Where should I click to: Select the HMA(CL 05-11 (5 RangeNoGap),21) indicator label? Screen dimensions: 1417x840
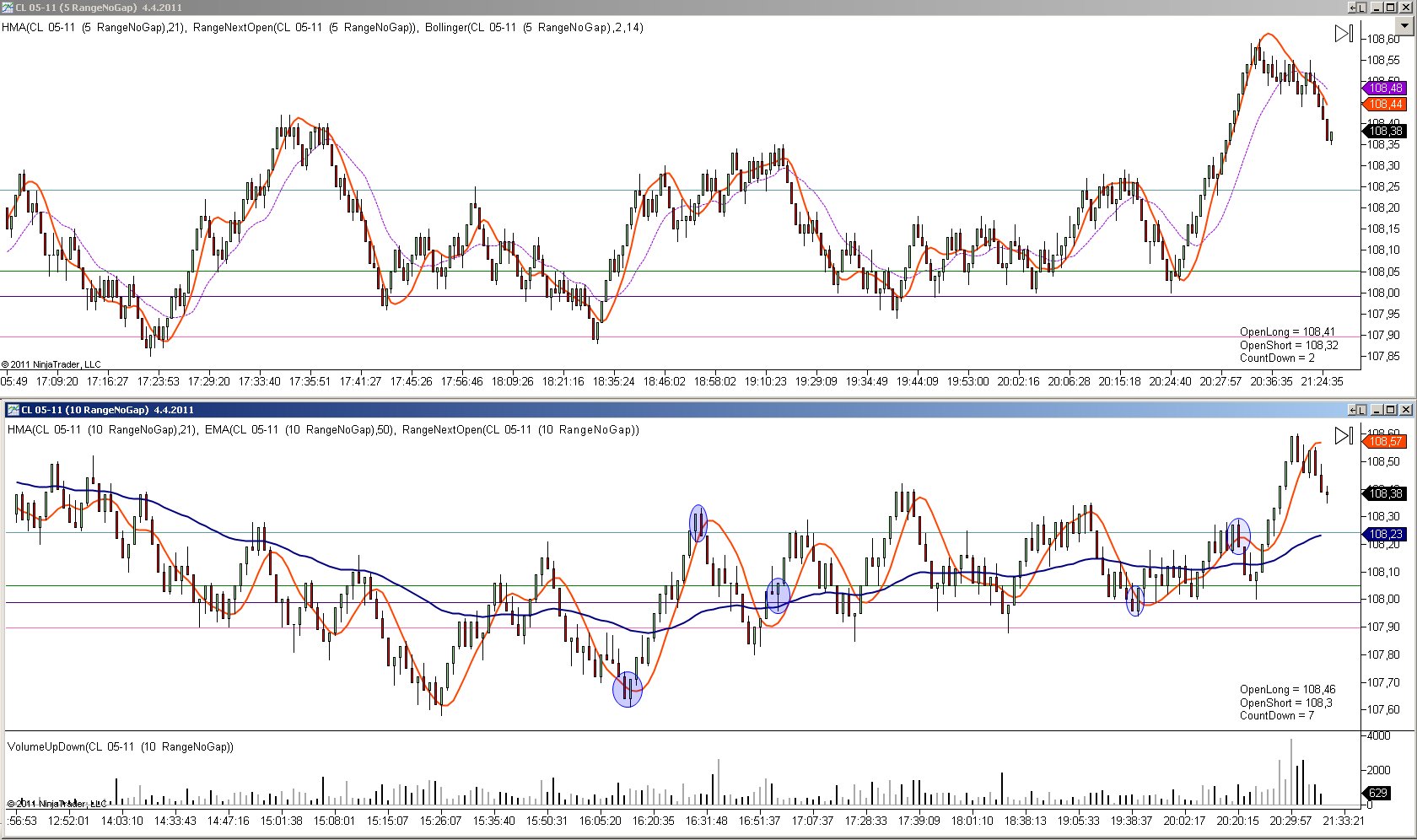click(x=94, y=27)
